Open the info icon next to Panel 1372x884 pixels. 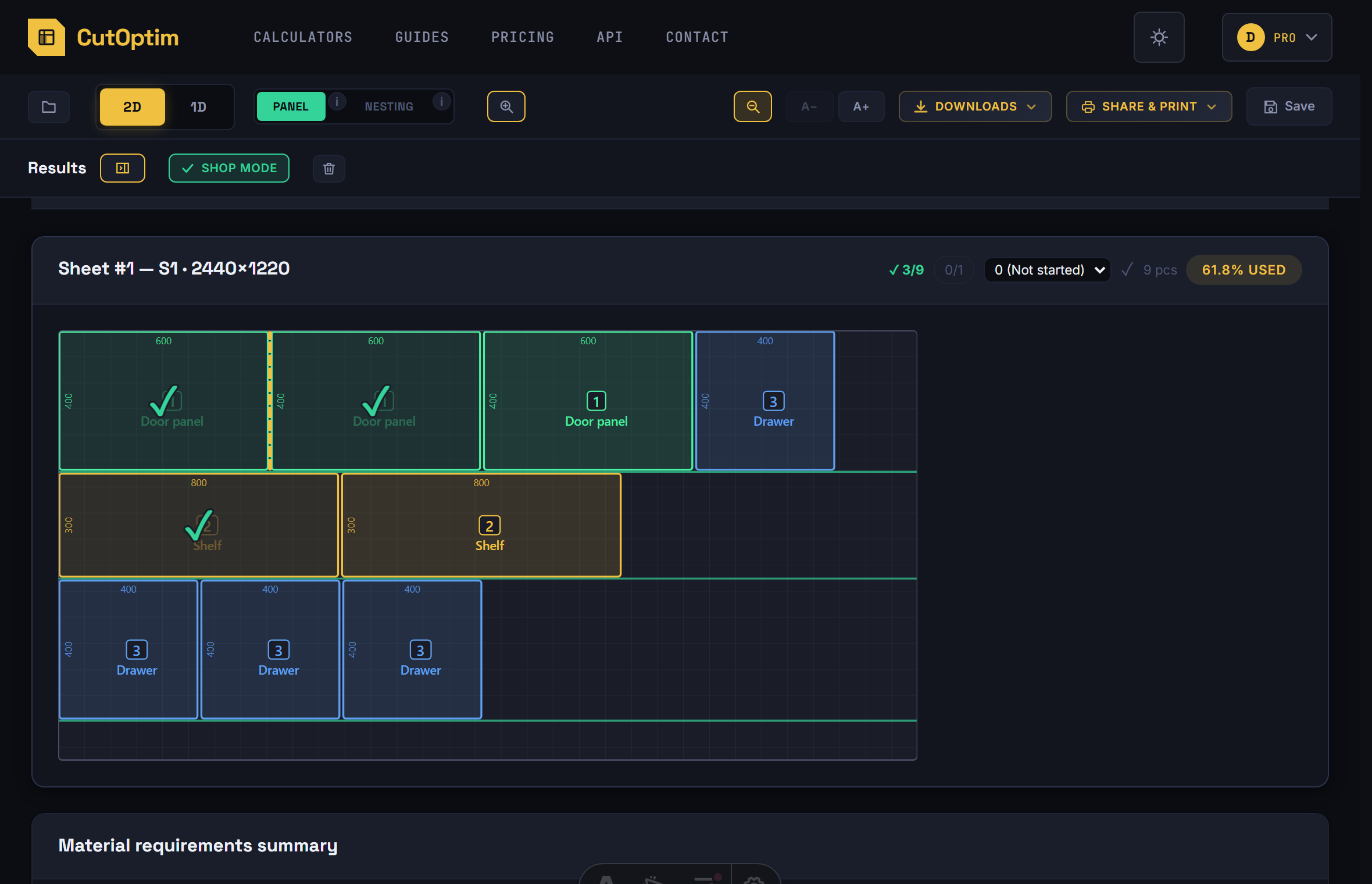click(337, 101)
